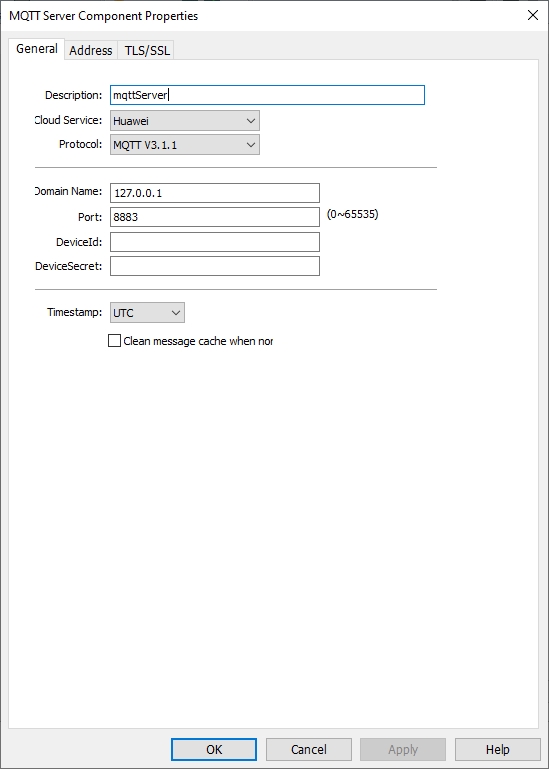Image resolution: width=549 pixels, height=769 pixels.
Task: Open the Protocol MQTT V3.1.1 dropdown
Action: [184, 145]
